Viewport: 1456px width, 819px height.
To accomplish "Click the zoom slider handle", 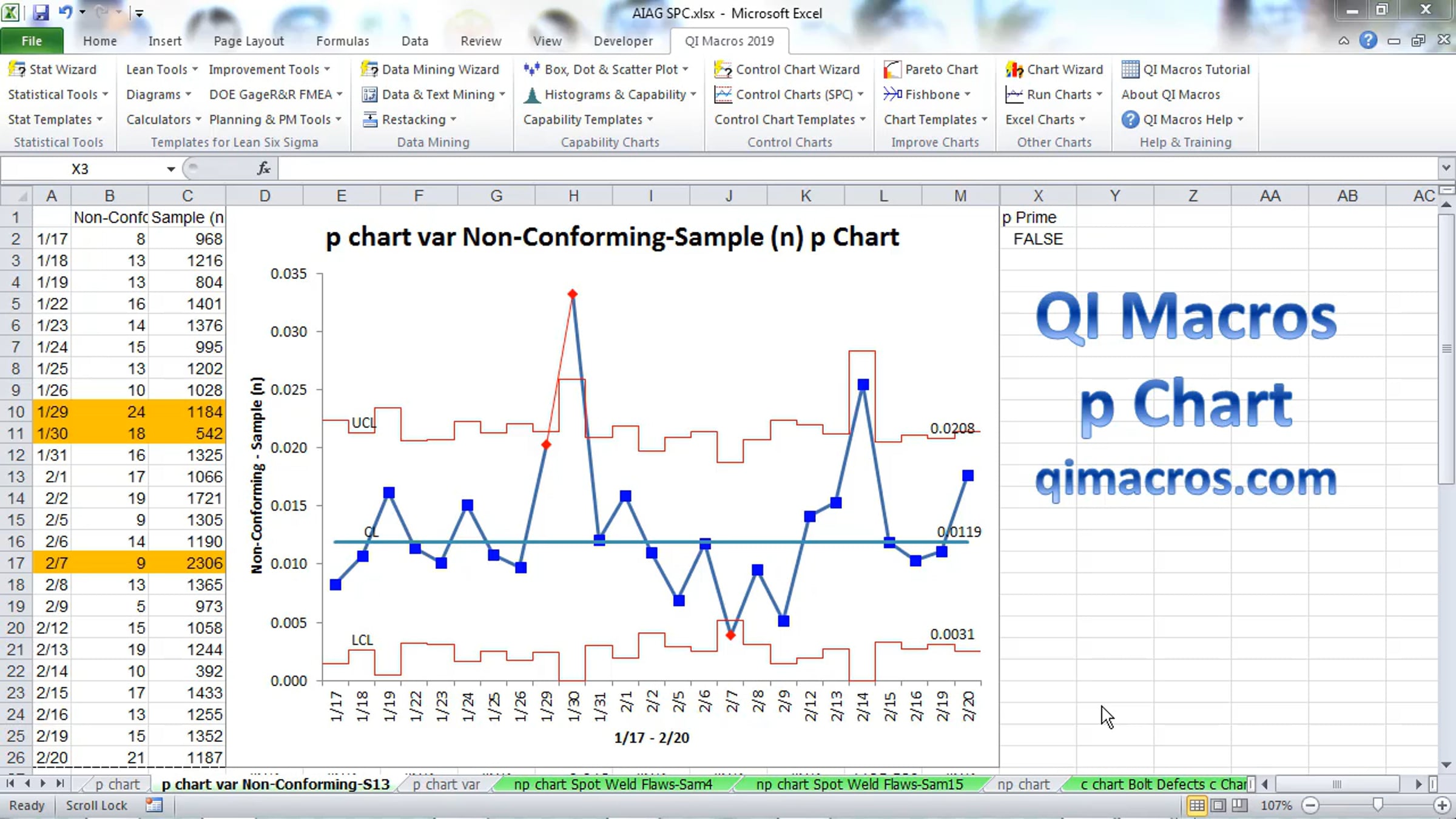I will tap(1378, 805).
